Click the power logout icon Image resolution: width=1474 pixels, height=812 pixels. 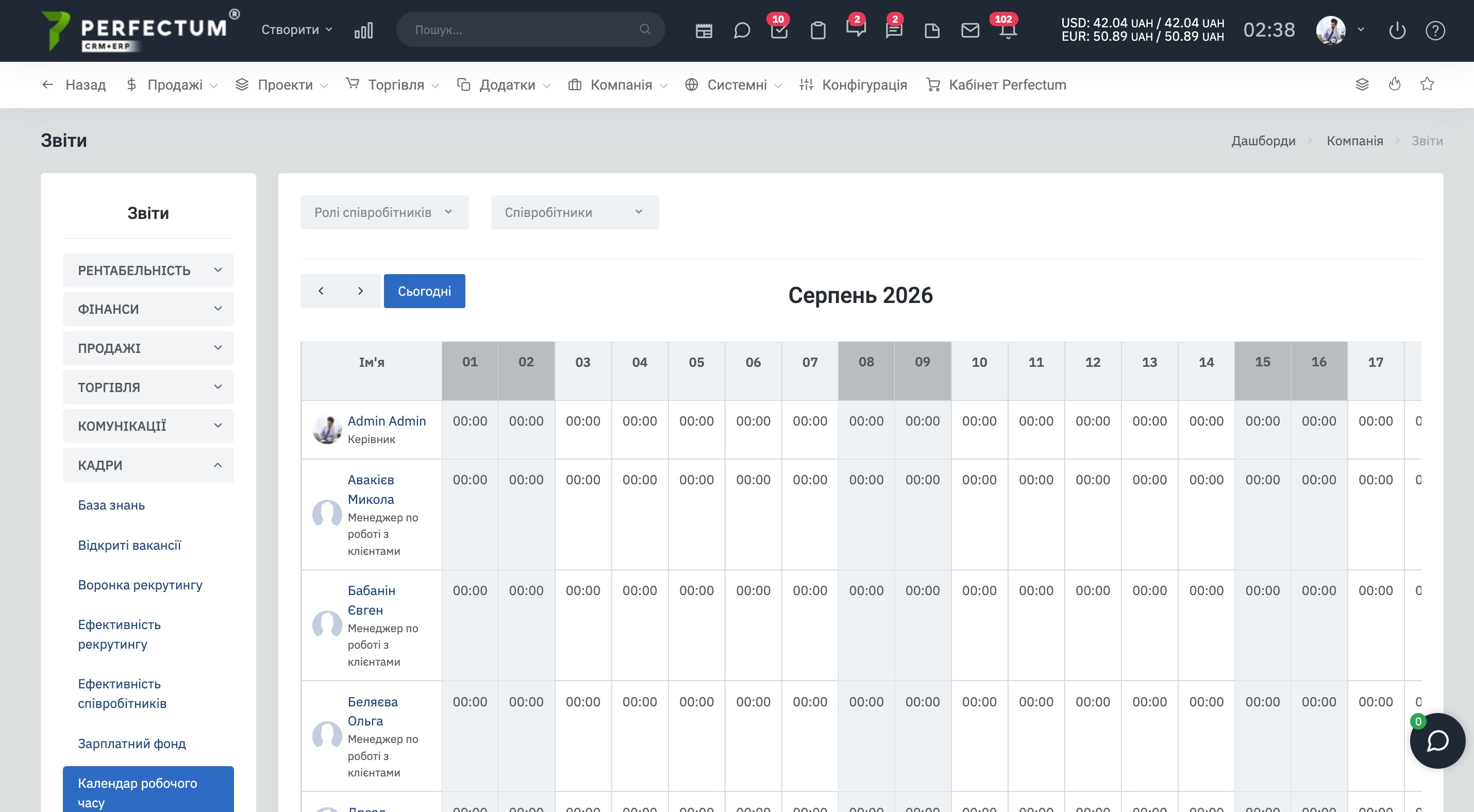pyautogui.click(x=1397, y=30)
